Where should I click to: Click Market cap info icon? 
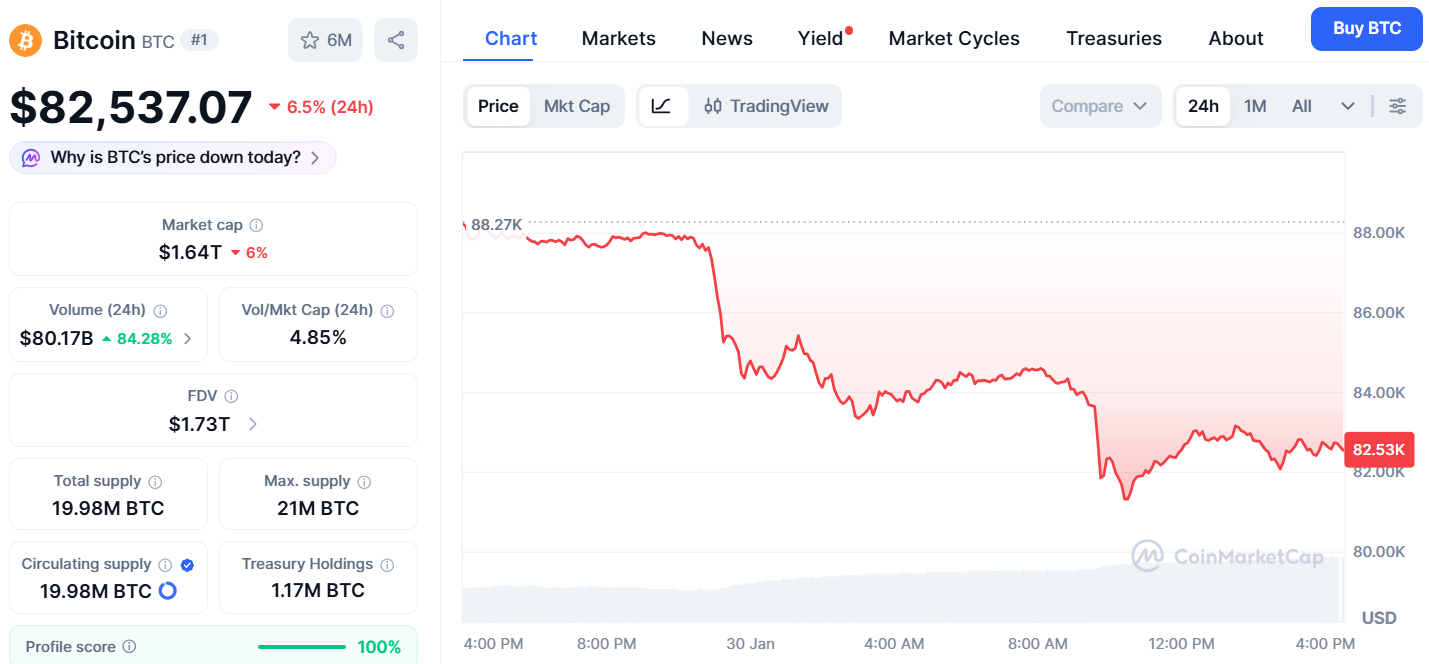pos(257,226)
